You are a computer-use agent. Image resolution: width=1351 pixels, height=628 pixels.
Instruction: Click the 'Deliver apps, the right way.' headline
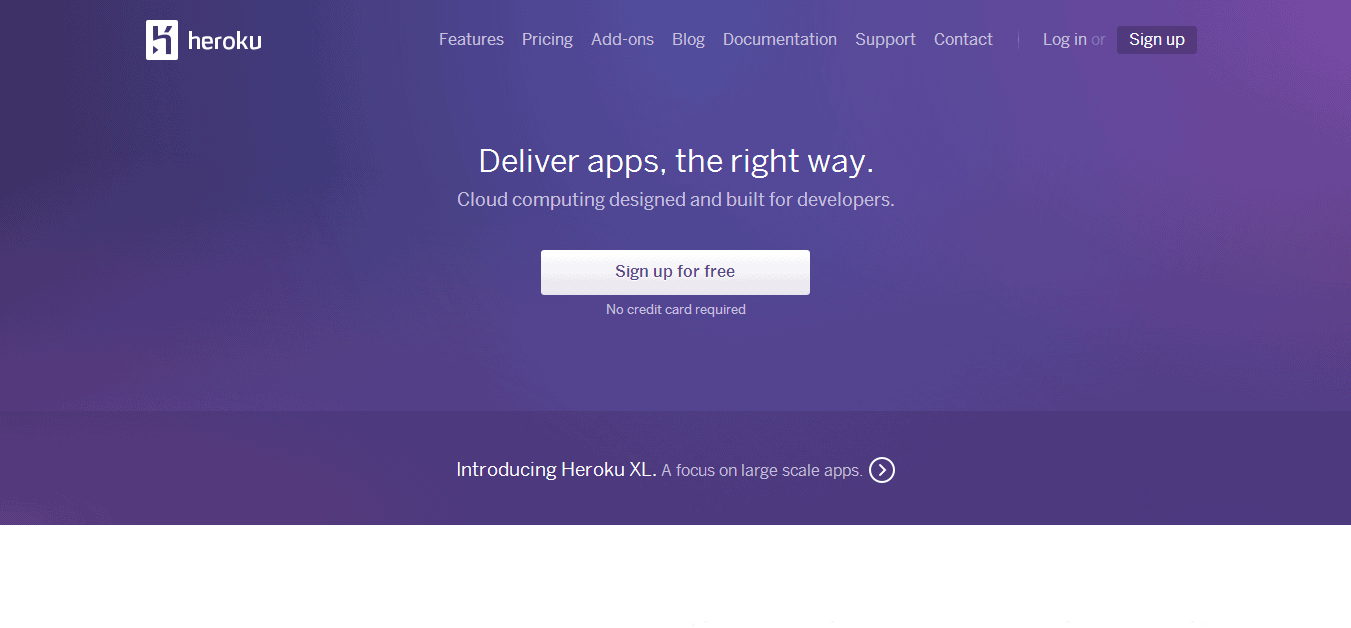pos(676,161)
